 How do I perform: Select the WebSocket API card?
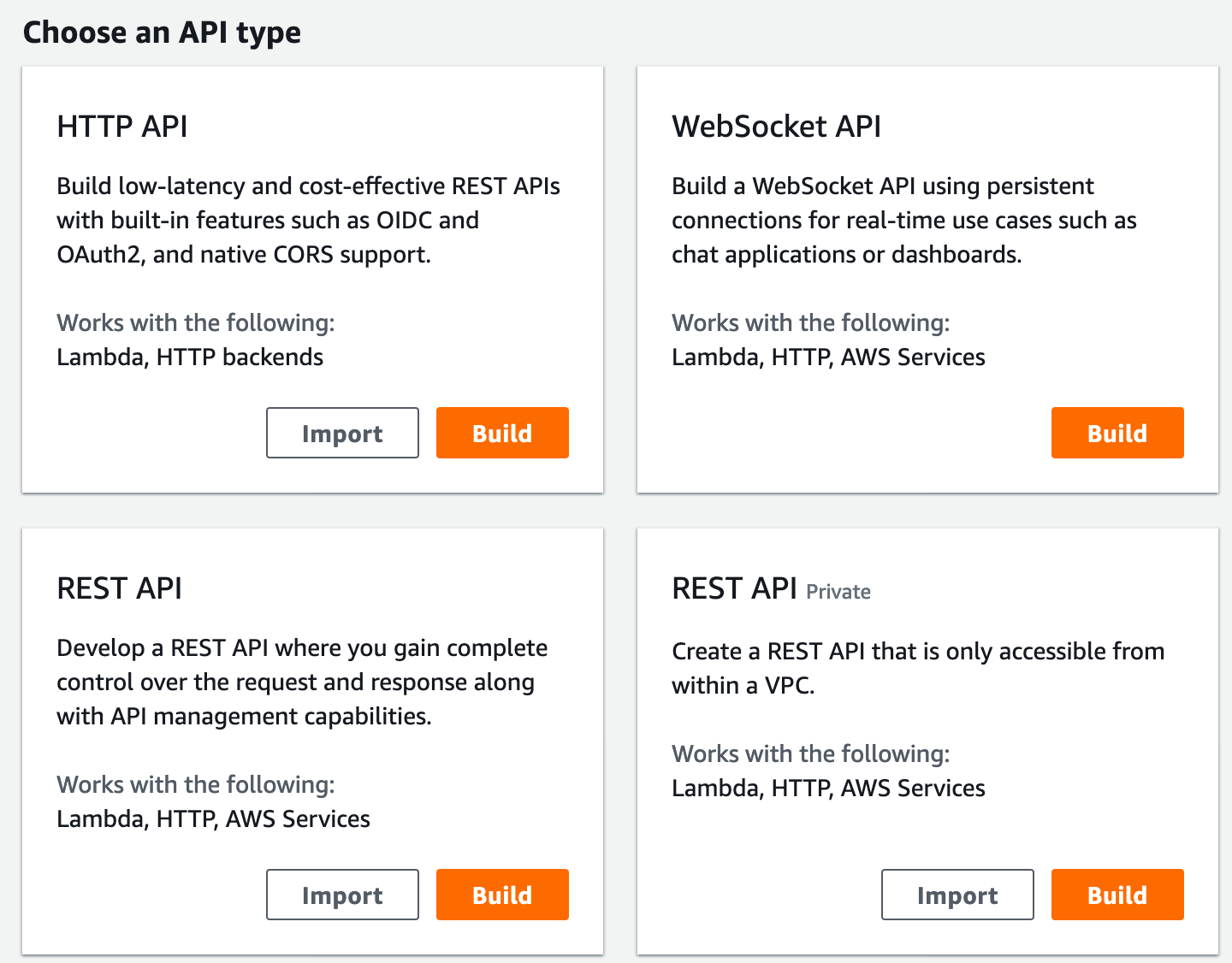[x=927, y=278]
